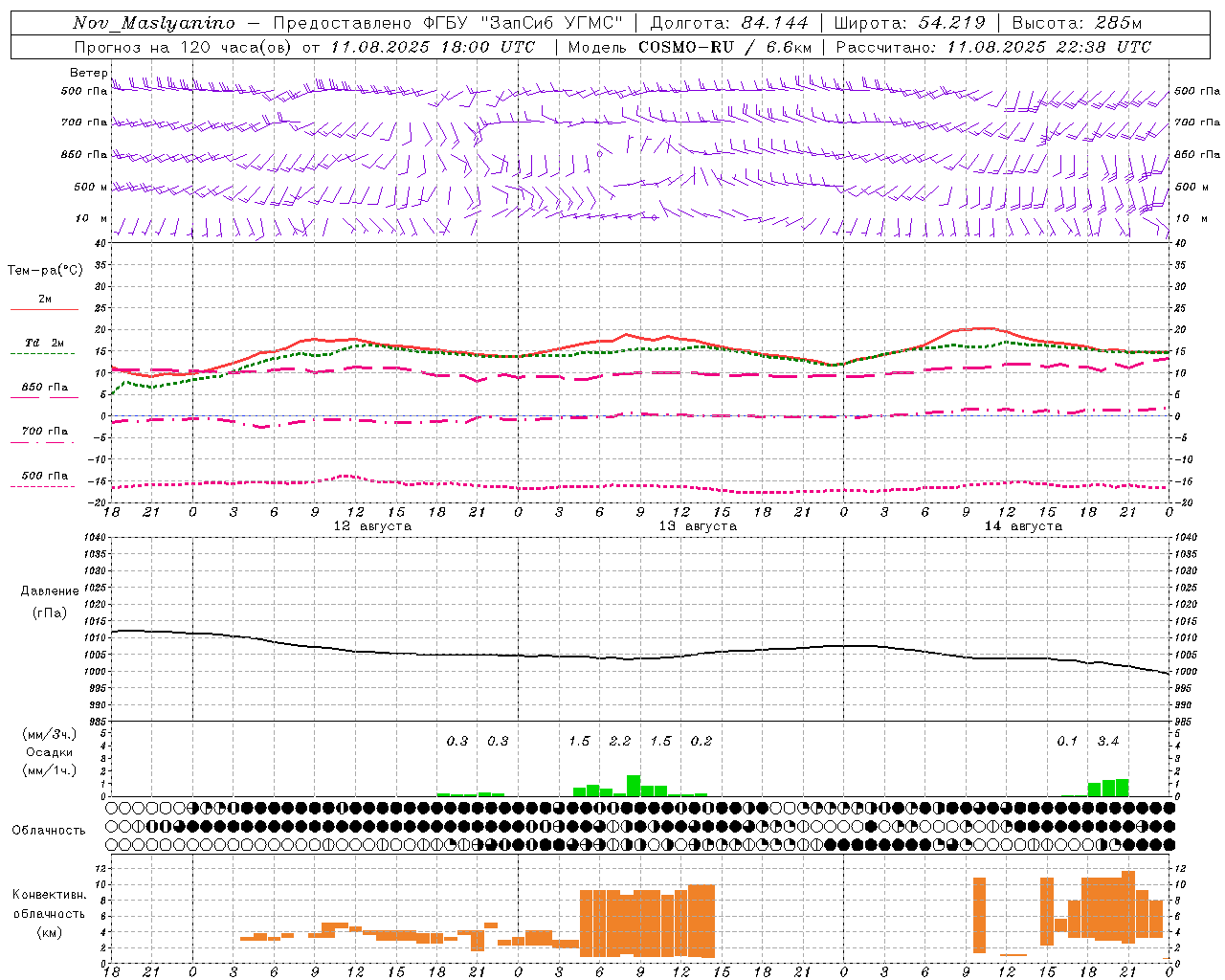Click the 'Широта: 54.219' latitude value

pos(910,23)
